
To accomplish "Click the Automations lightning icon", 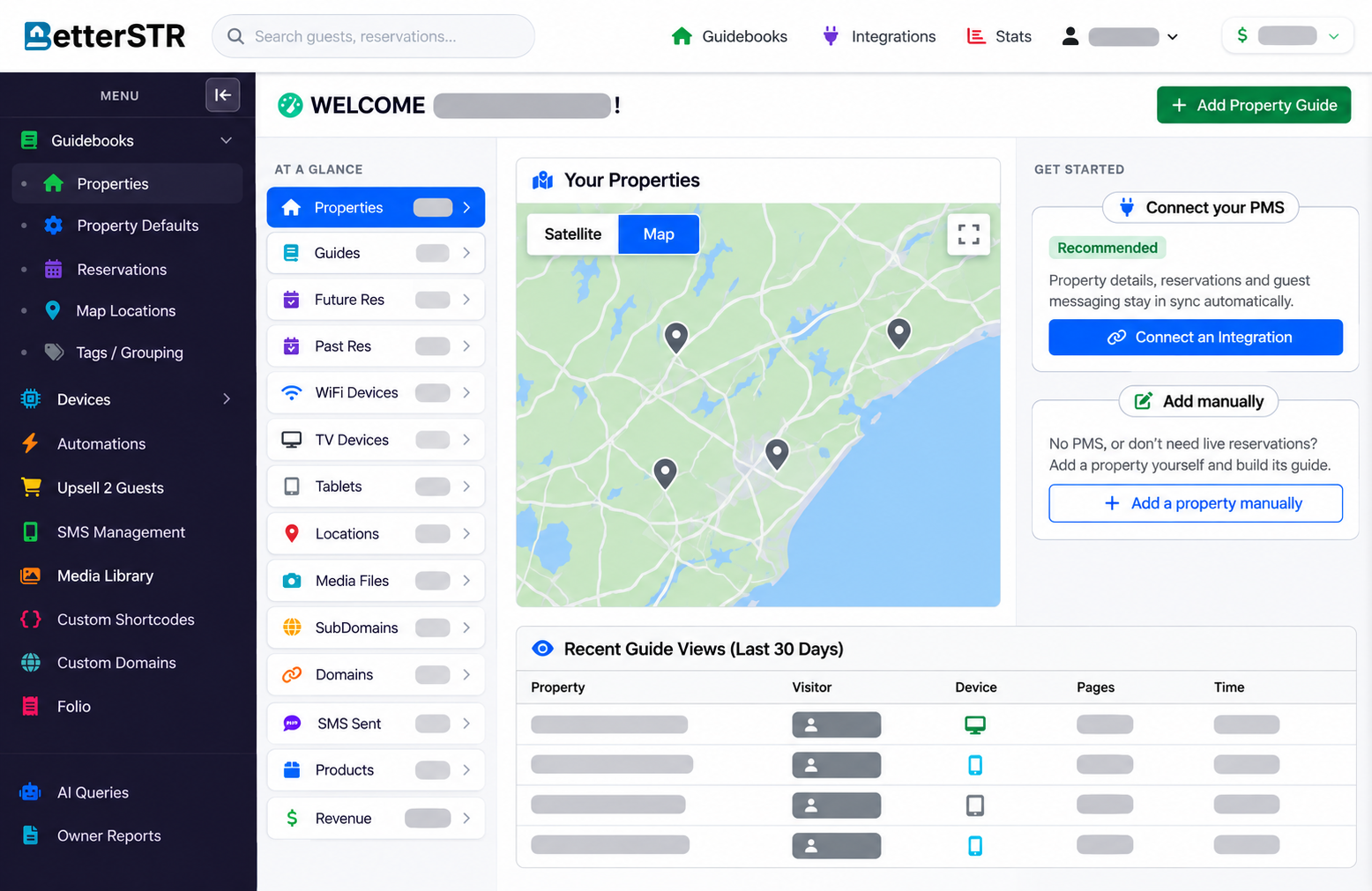I will [x=30, y=443].
